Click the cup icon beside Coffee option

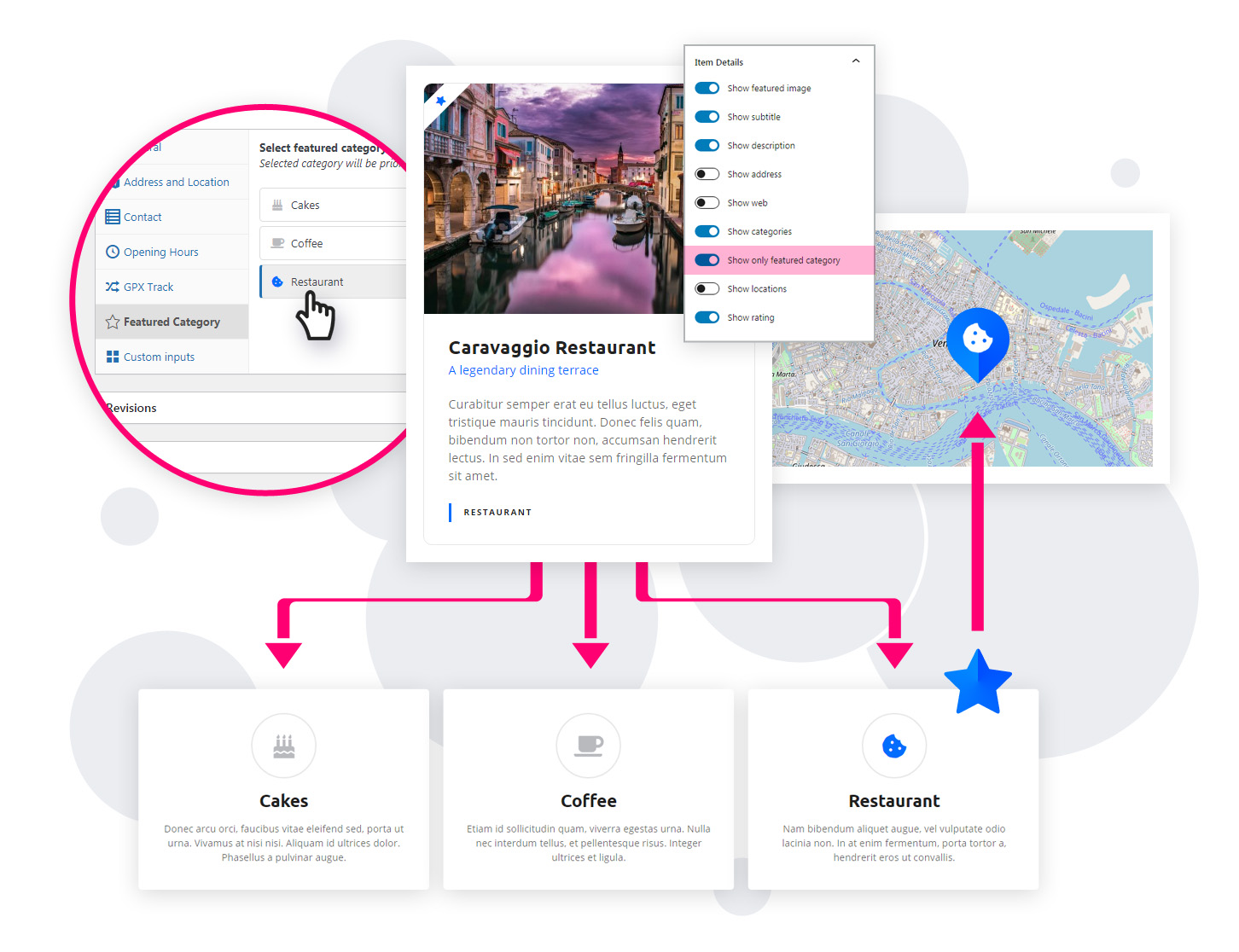[277, 243]
